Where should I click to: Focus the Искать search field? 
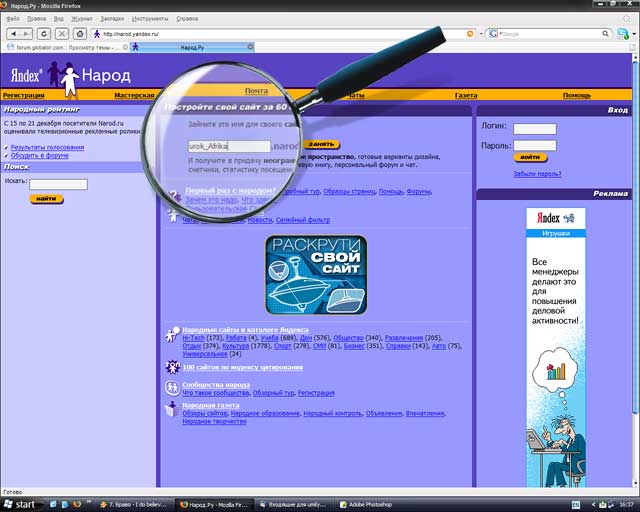pyautogui.click(x=58, y=185)
